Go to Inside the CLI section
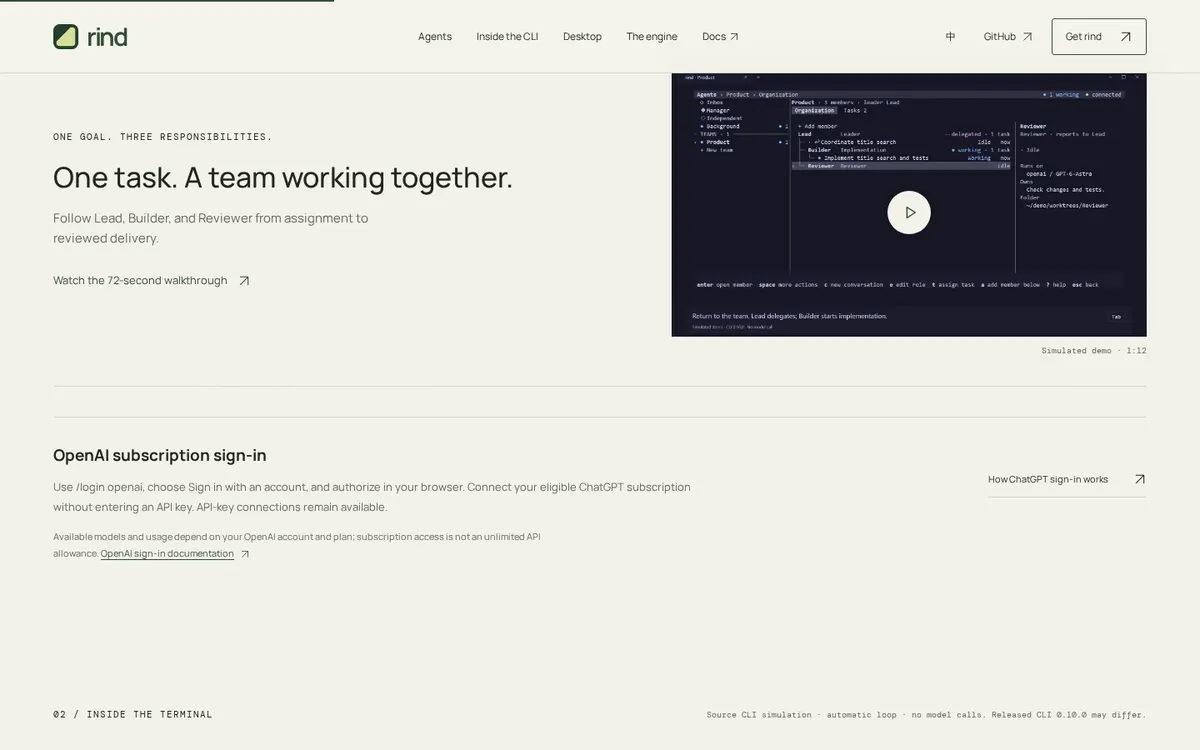 [x=507, y=37]
